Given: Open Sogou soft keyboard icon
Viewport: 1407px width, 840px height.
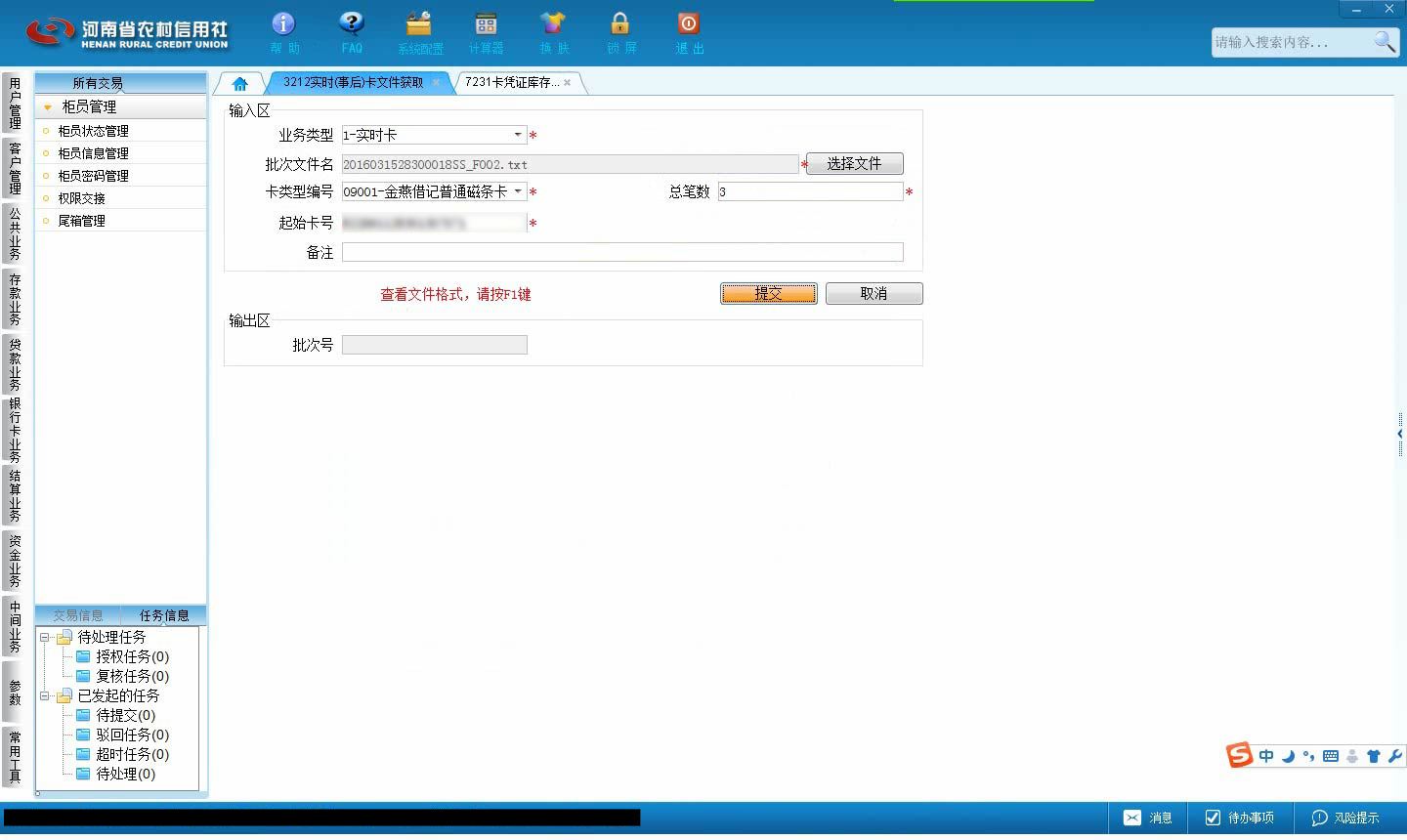Looking at the screenshot, I should [x=1330, y=756].
